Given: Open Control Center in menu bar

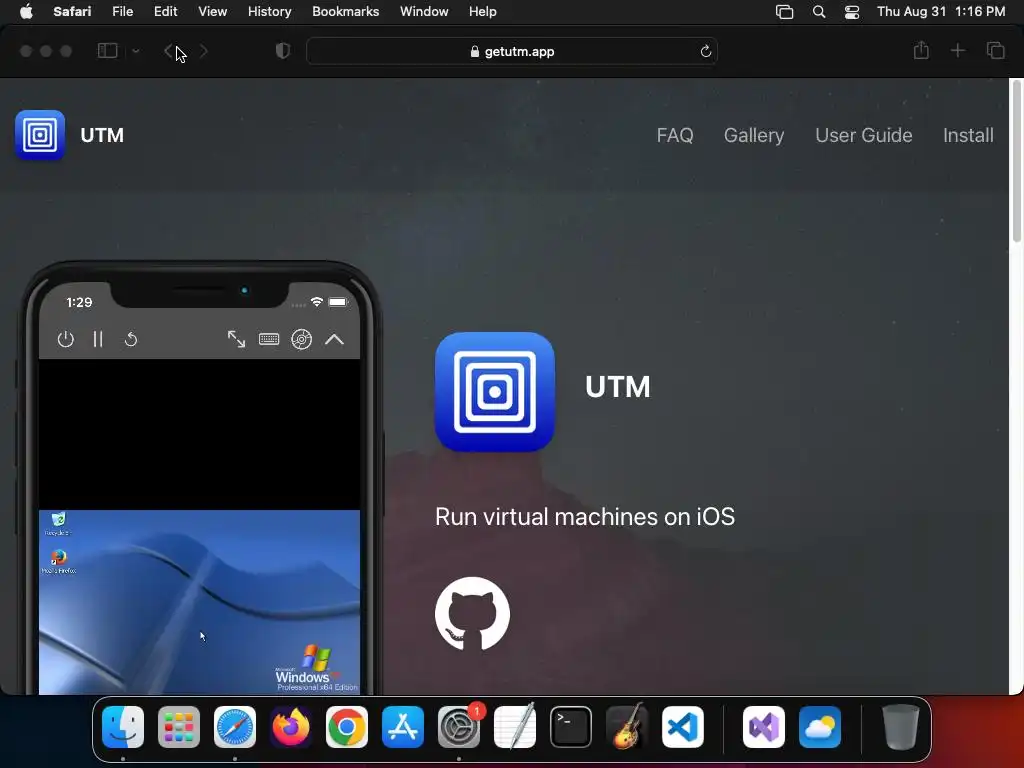Looking at the screenshot, I should 852,11.
